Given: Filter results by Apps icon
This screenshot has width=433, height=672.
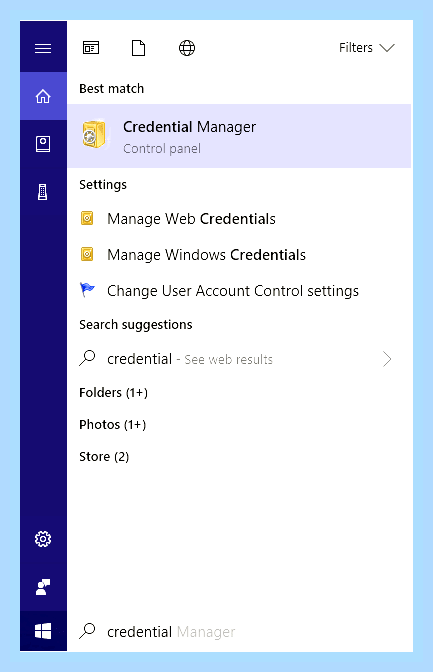Looking at the screenshot, I should (x=91, y=48).
